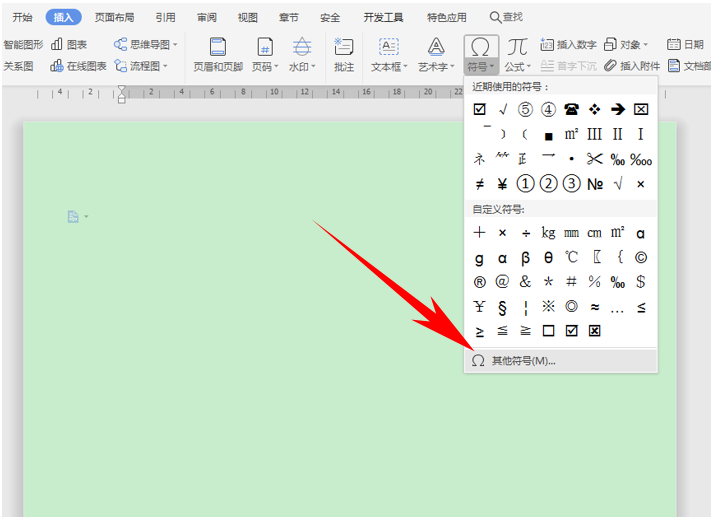711x517 pixels.
Task: Insert a 批注 comment
Action: [x=344, y=55]
